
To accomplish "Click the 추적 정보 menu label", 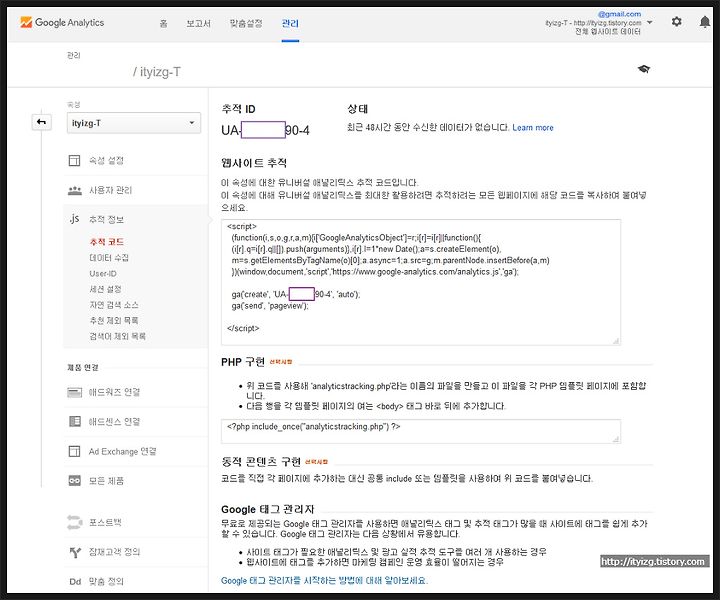I will point(106,219).
